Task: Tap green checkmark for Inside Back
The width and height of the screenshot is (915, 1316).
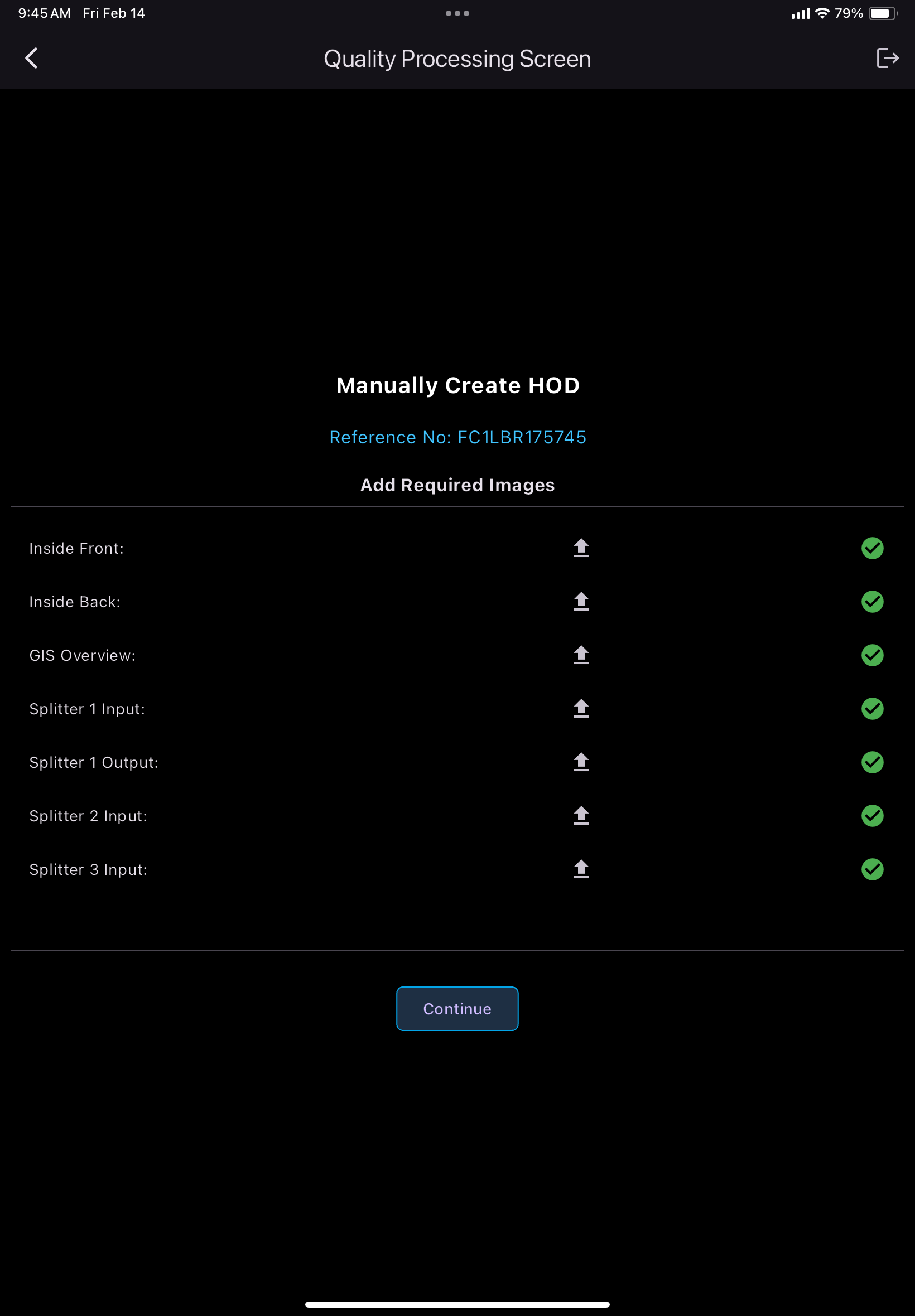Action: tap(872, 602)
